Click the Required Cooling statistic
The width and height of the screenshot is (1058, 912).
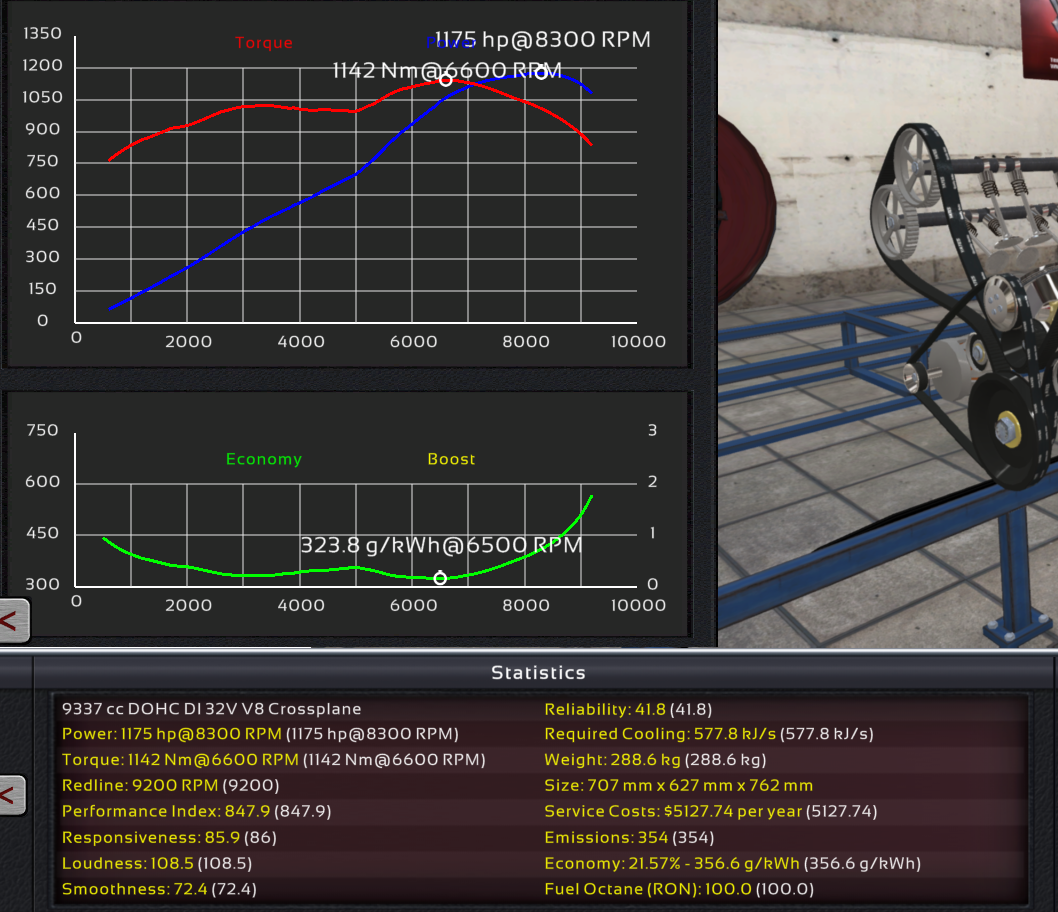(x=708, y=734)
